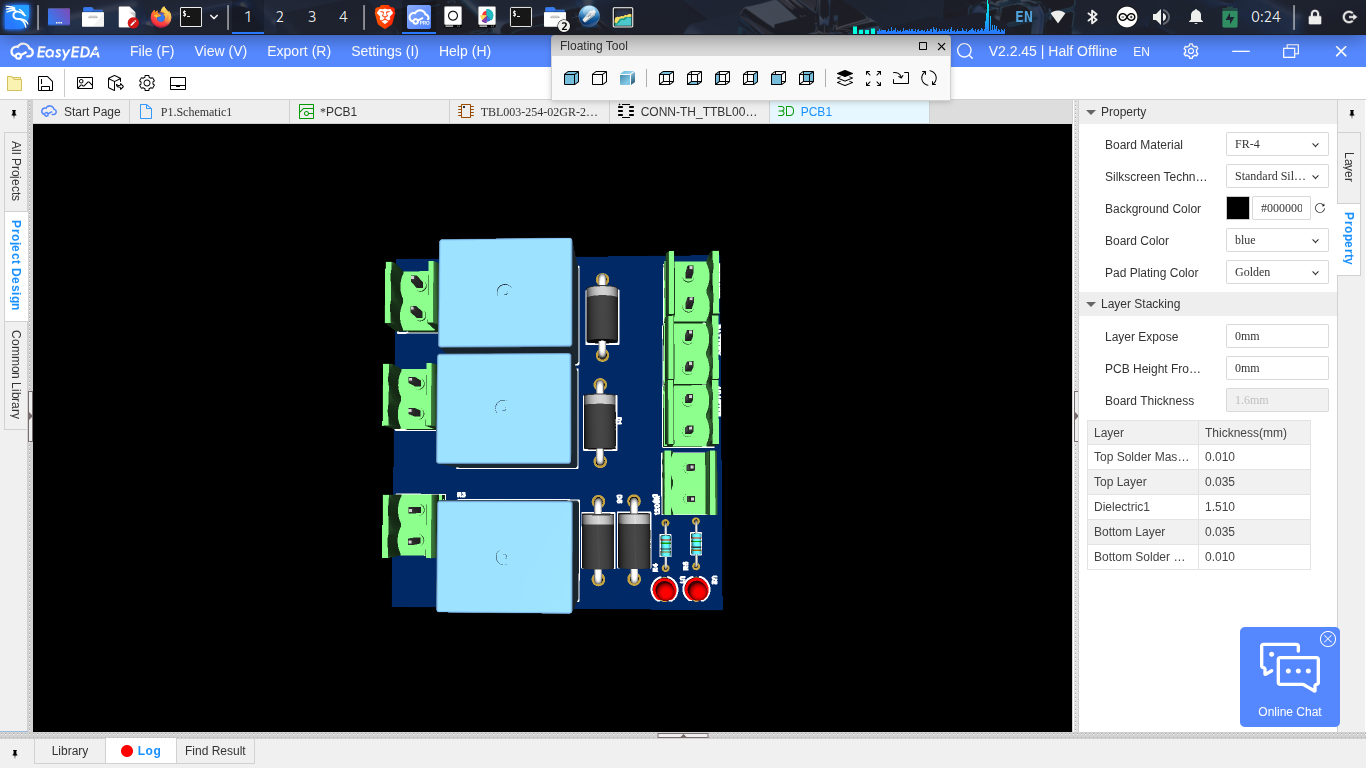Open terminal dropdown arrow in OS taskbar
The width and height of the screenshot is (1366, 768).
tap(214, 16)
